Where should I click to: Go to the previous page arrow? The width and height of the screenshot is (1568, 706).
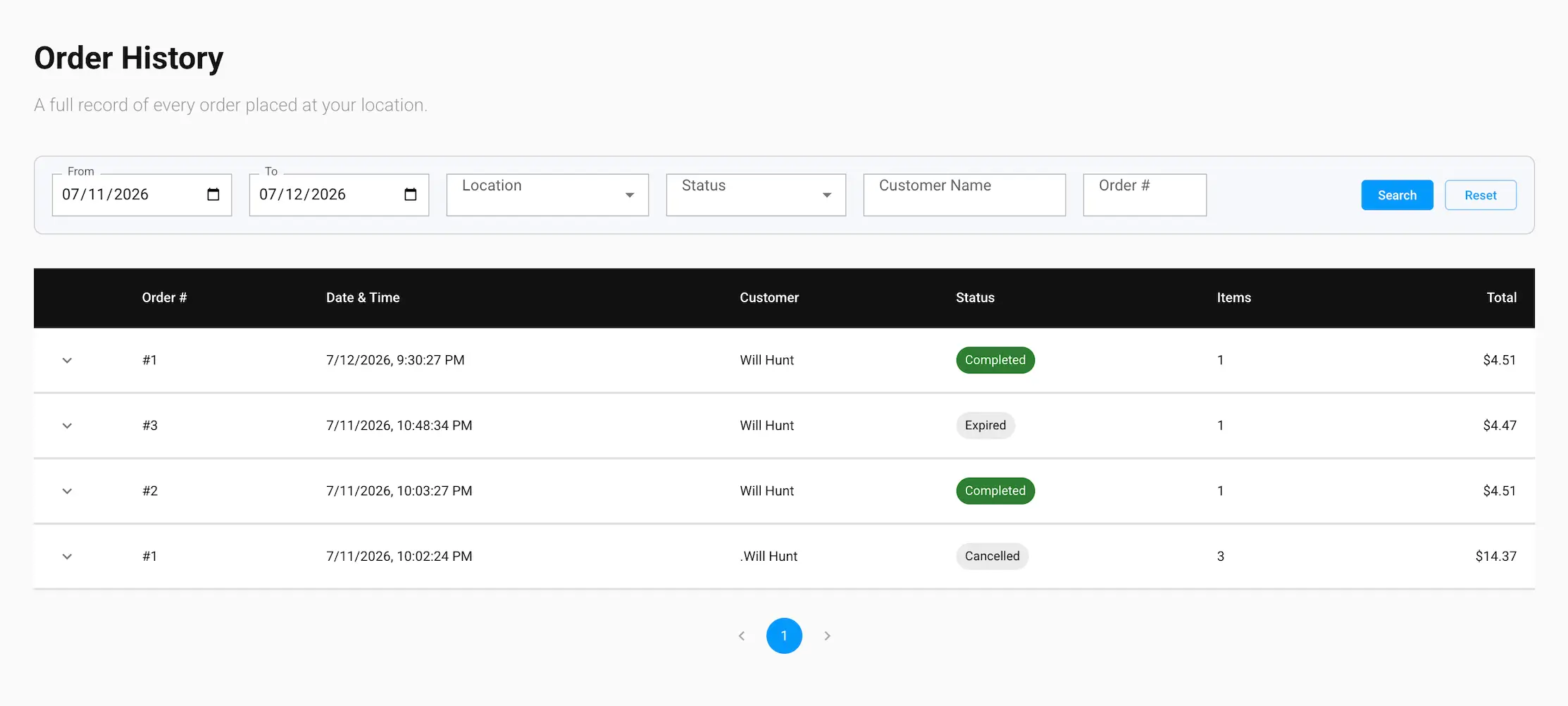[741, 636]
